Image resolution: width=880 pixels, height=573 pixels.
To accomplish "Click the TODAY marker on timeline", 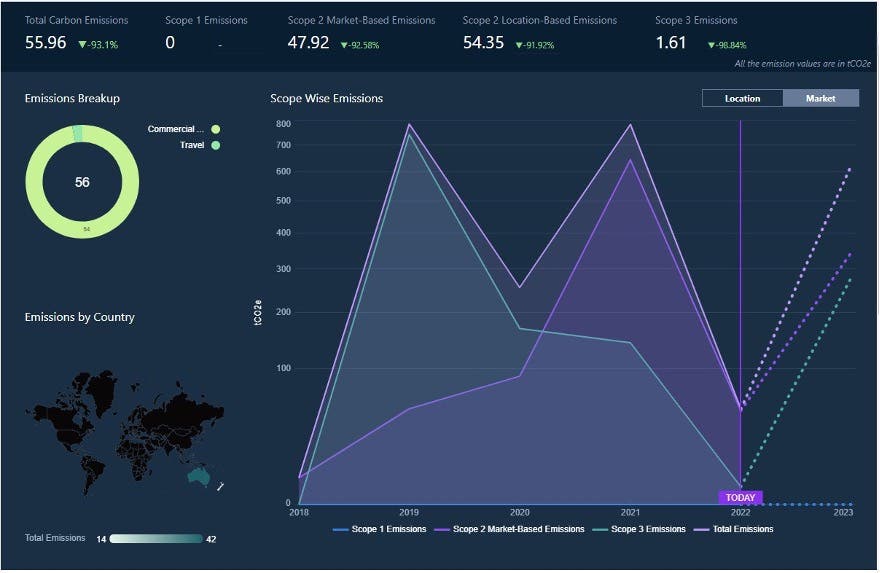I will coord(740,497).
